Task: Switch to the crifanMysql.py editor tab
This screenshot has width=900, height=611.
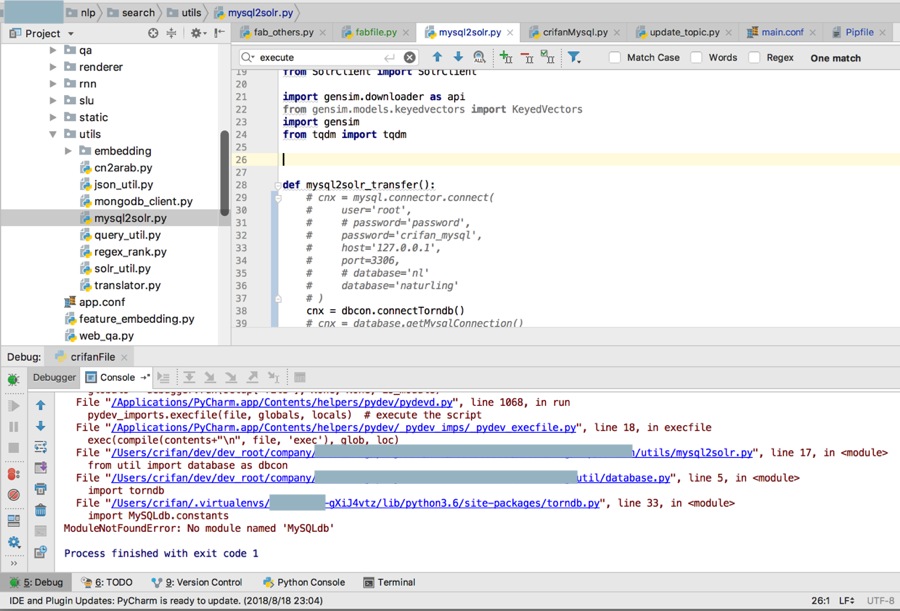Action: 574,33
